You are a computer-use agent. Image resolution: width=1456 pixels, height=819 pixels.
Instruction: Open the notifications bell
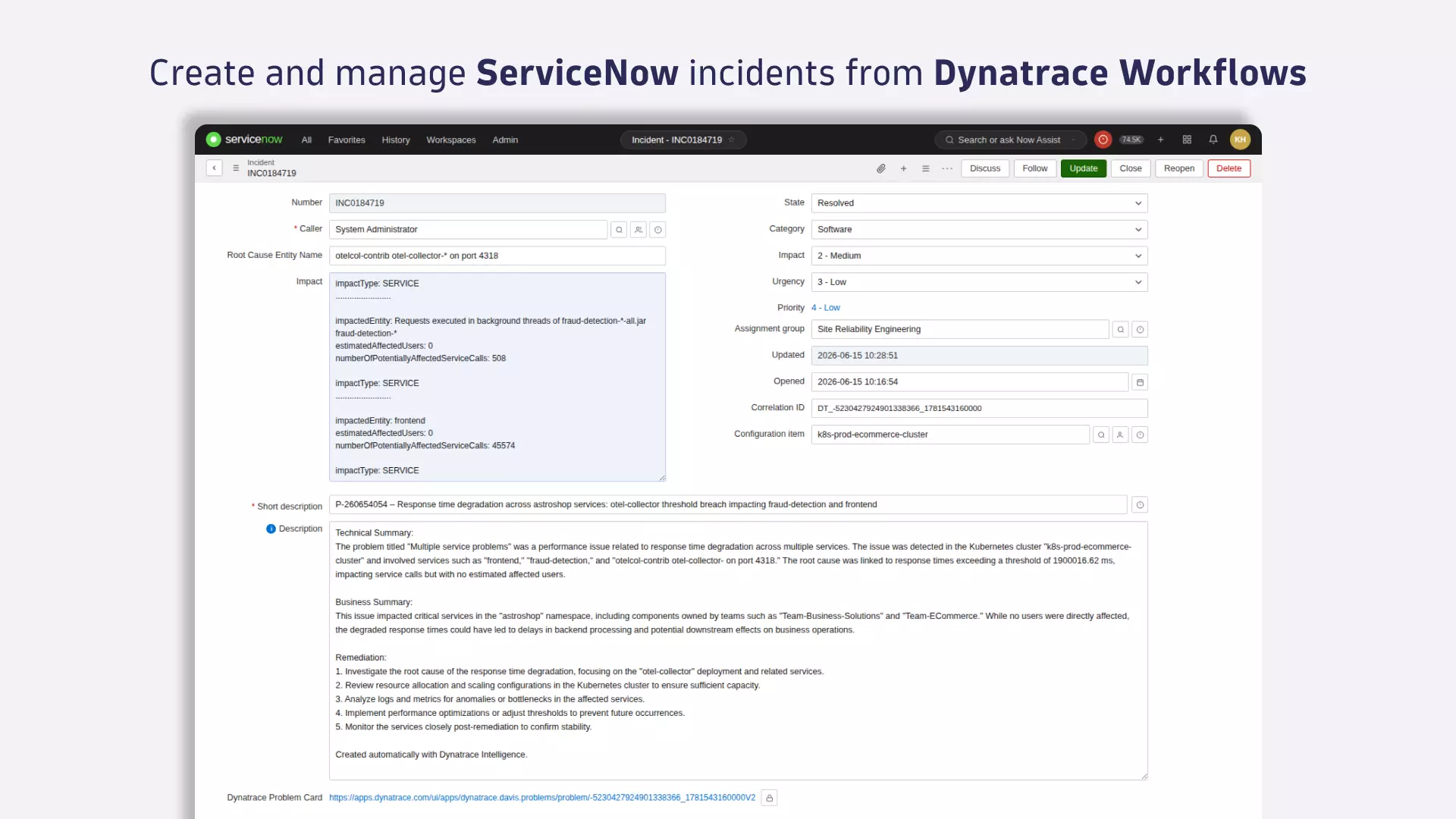pos(1213,140)
